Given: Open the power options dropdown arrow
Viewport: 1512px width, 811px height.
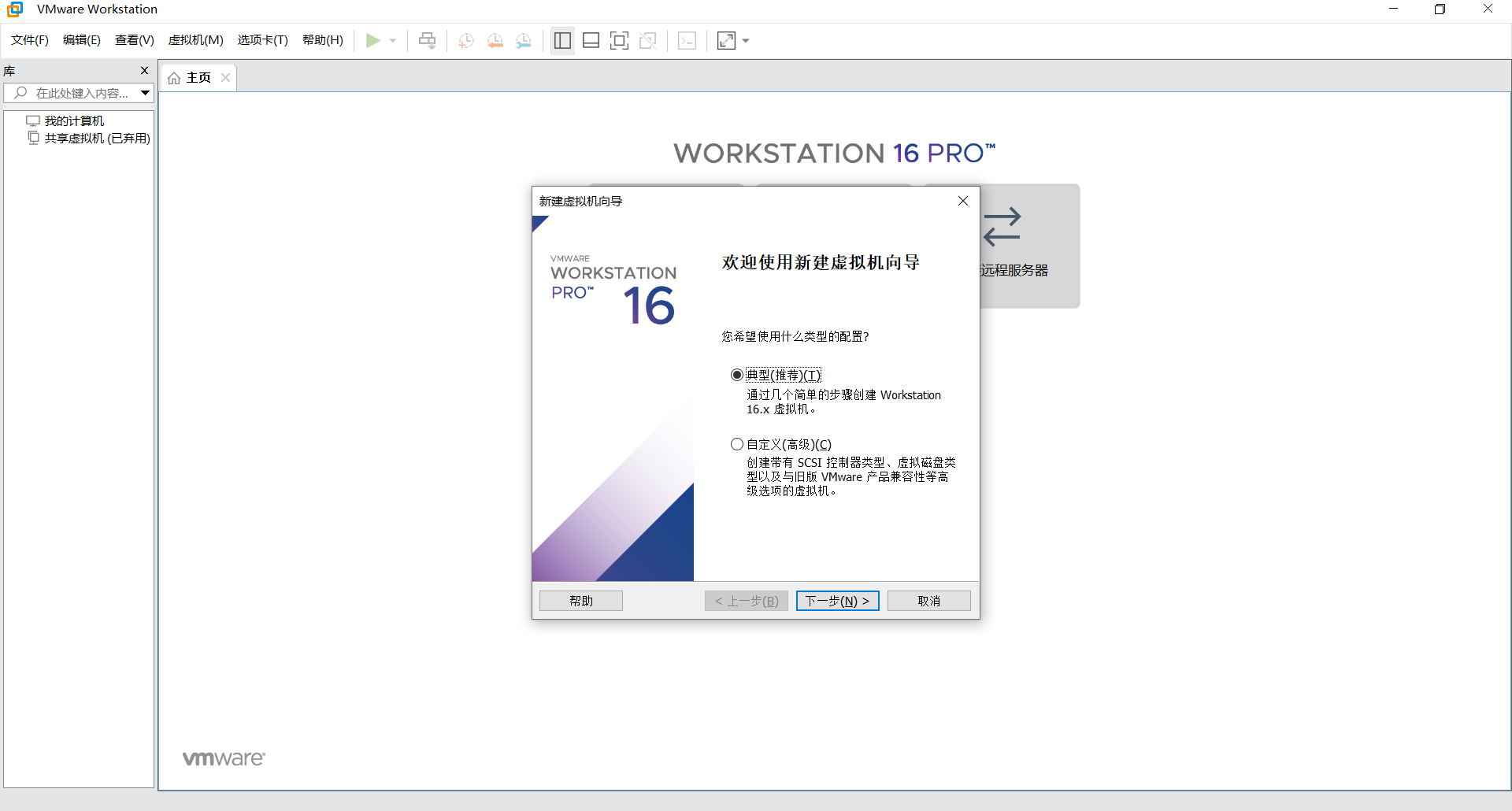Looking at the screenshot, I should (x=393, y=41).
